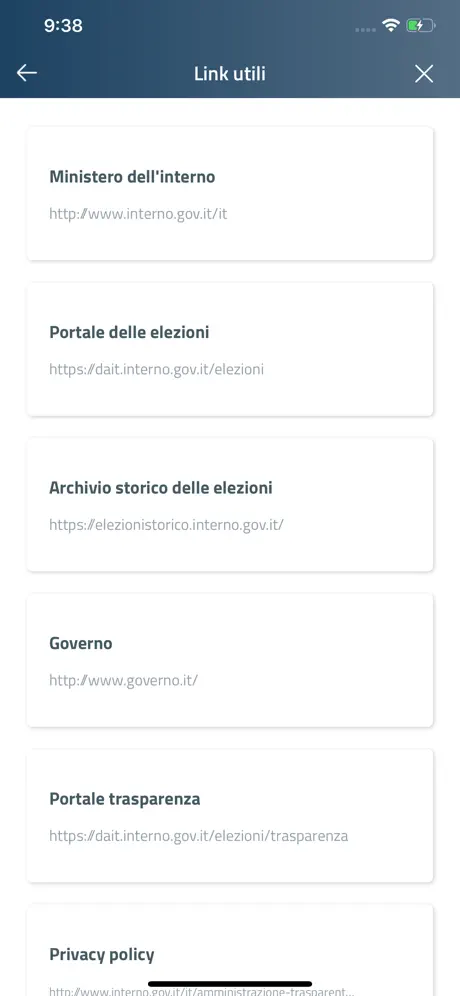Tap the cellular signal dots icon

pyautogui.click(x=365, y=29)
